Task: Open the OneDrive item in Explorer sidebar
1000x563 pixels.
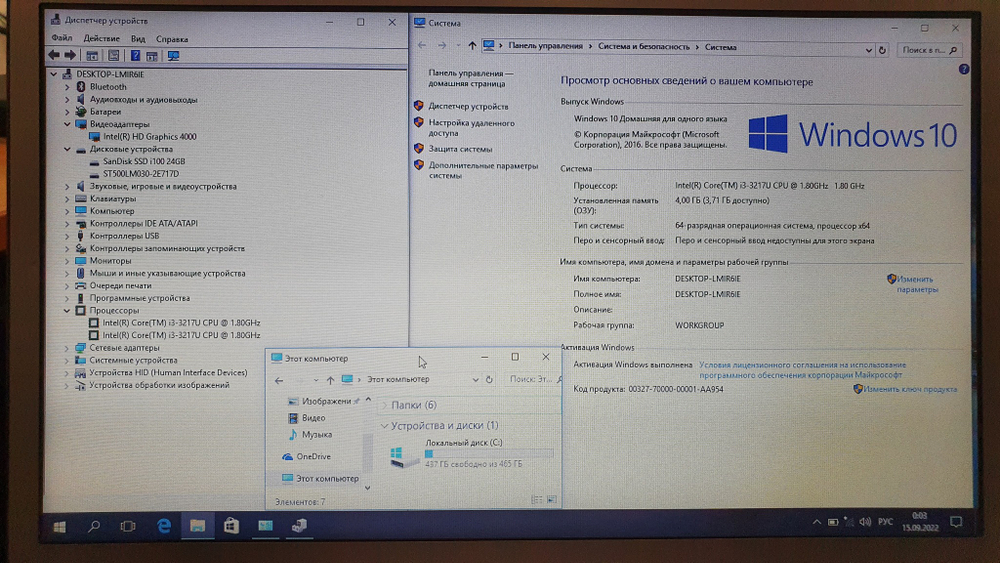Action: [x=312, y=457]
